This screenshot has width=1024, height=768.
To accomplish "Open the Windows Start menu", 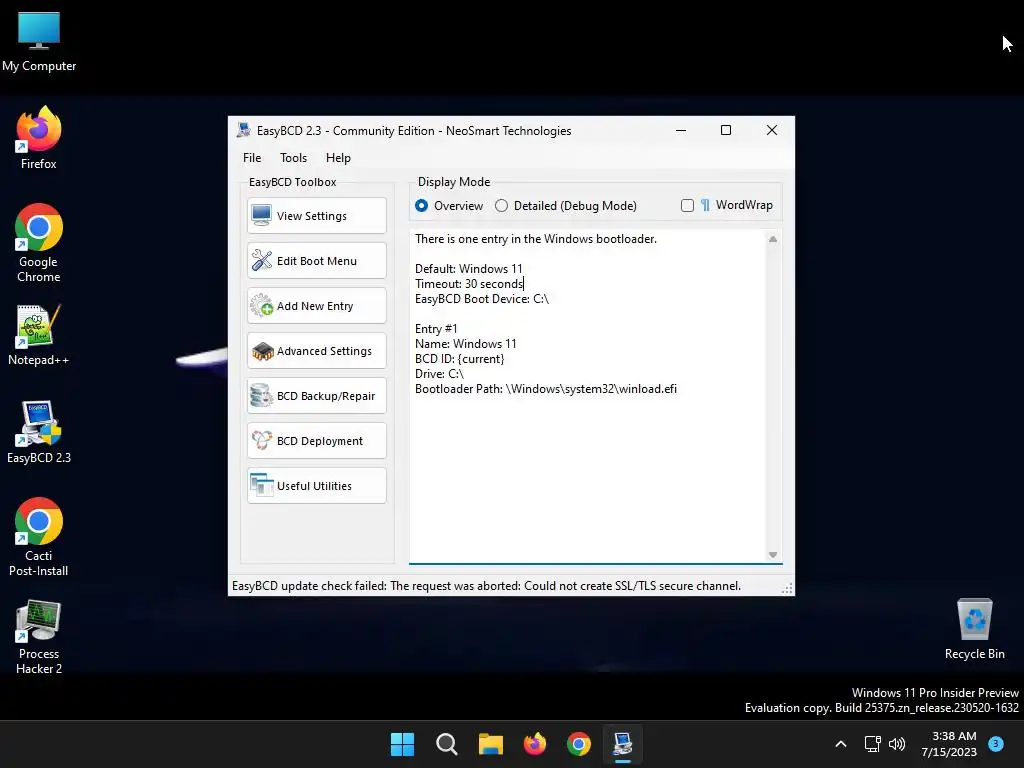I will [402, 744].
